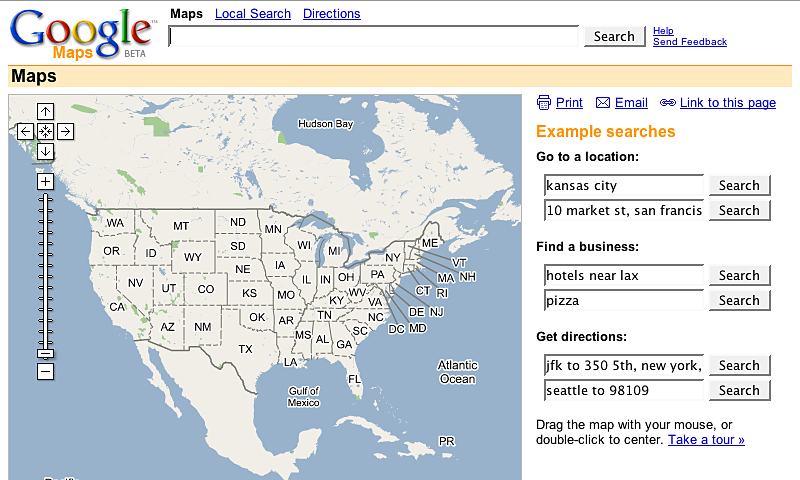This screenshot has height=480, width=800.
Task: Search for hotels near lax
Action: point(739,275)
